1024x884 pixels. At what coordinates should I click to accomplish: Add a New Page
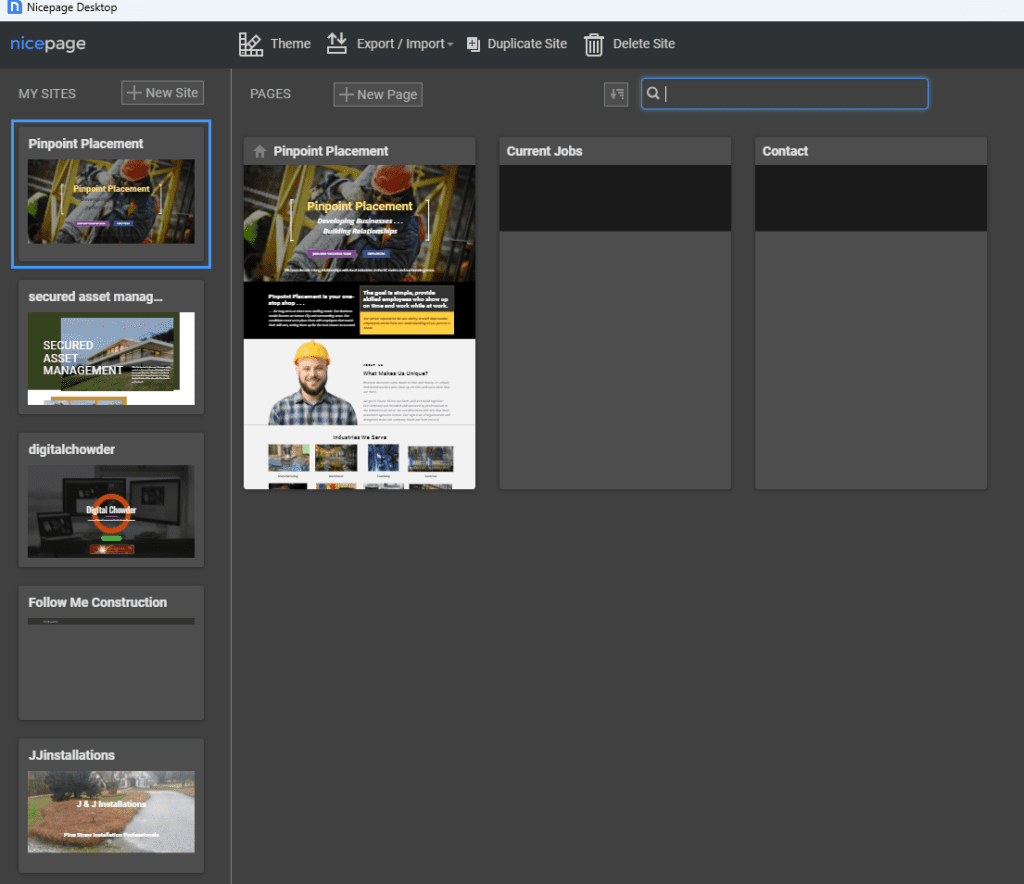tap(378, 94)
